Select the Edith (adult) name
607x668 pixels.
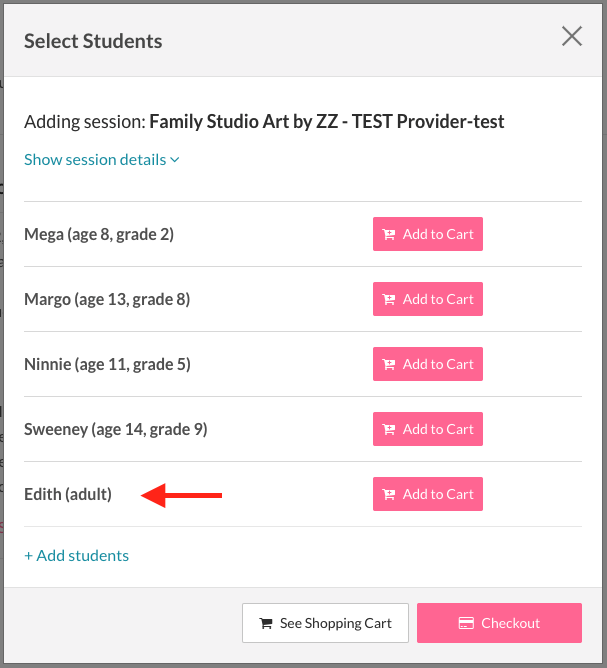(68, 494)
